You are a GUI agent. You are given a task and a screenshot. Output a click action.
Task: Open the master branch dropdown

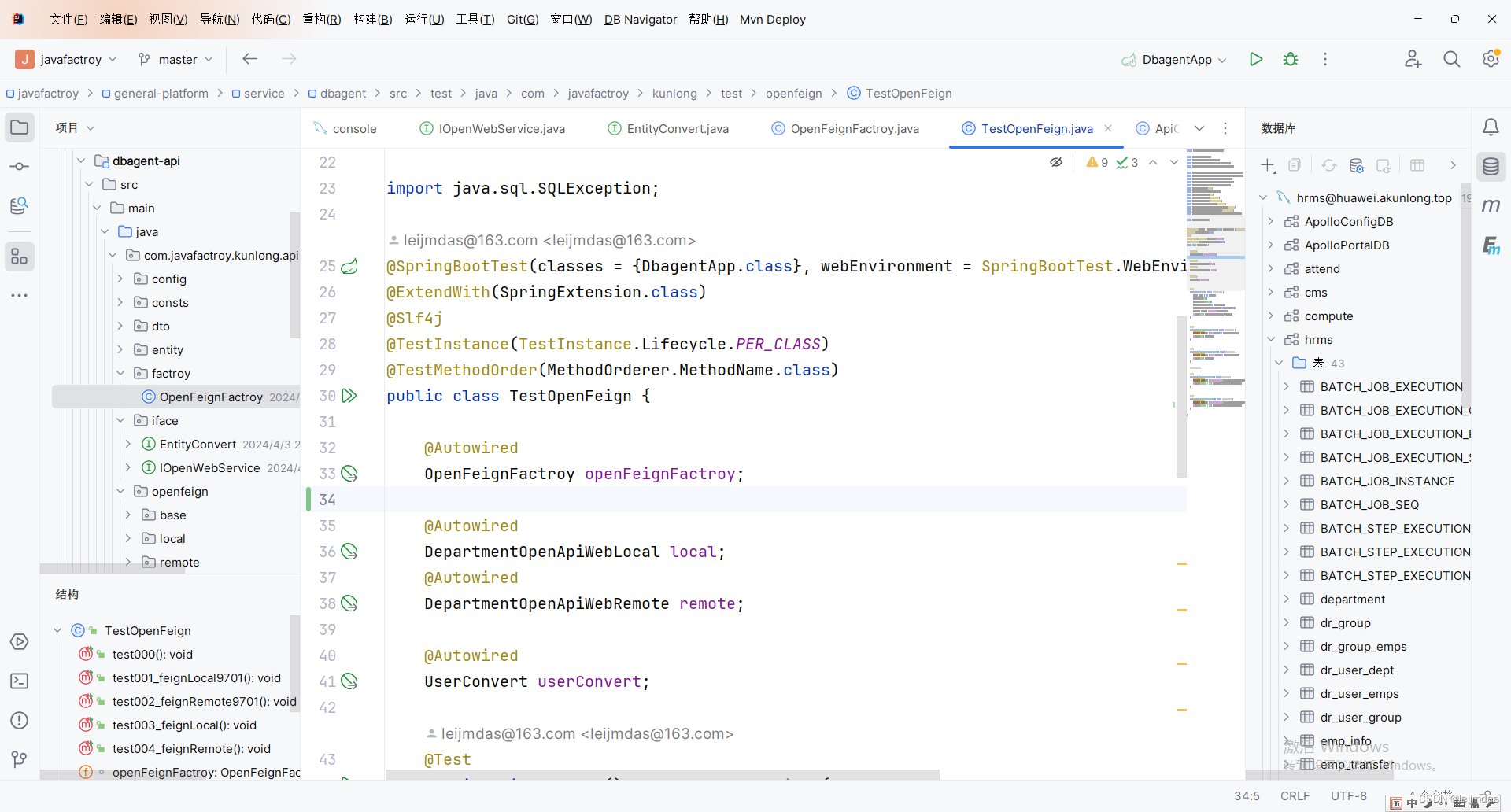(175, 59)
